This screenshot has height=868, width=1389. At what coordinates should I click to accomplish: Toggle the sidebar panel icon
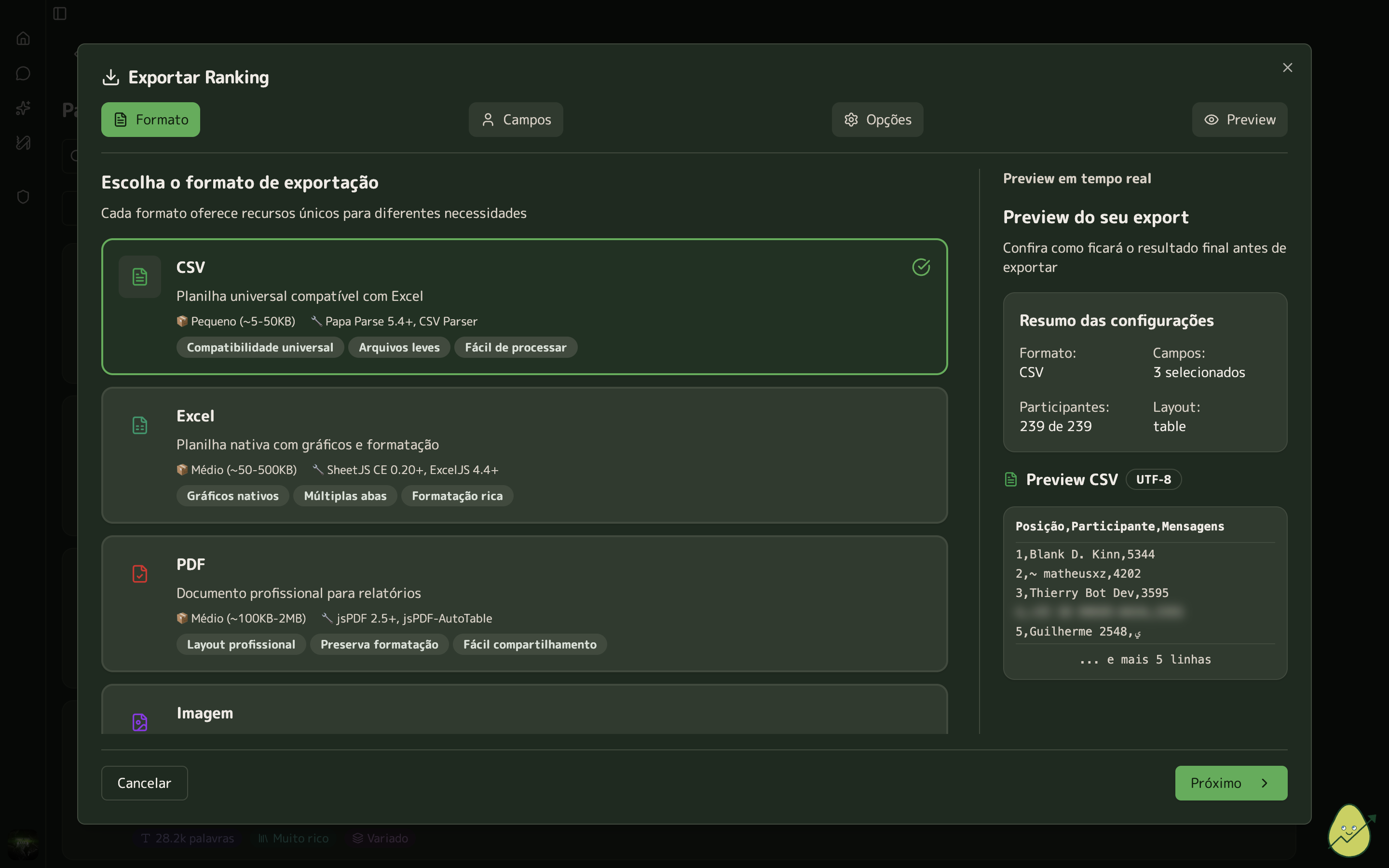60,13
